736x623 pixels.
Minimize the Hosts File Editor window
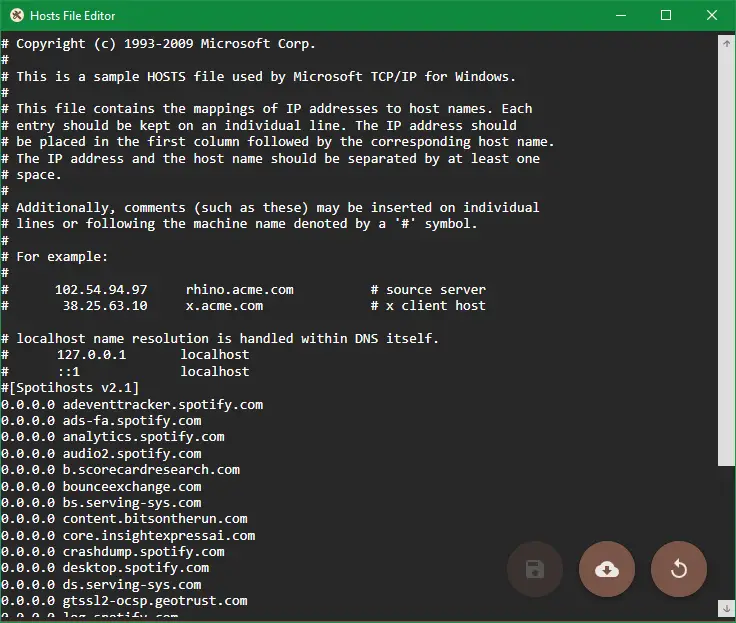pos(621,15)
